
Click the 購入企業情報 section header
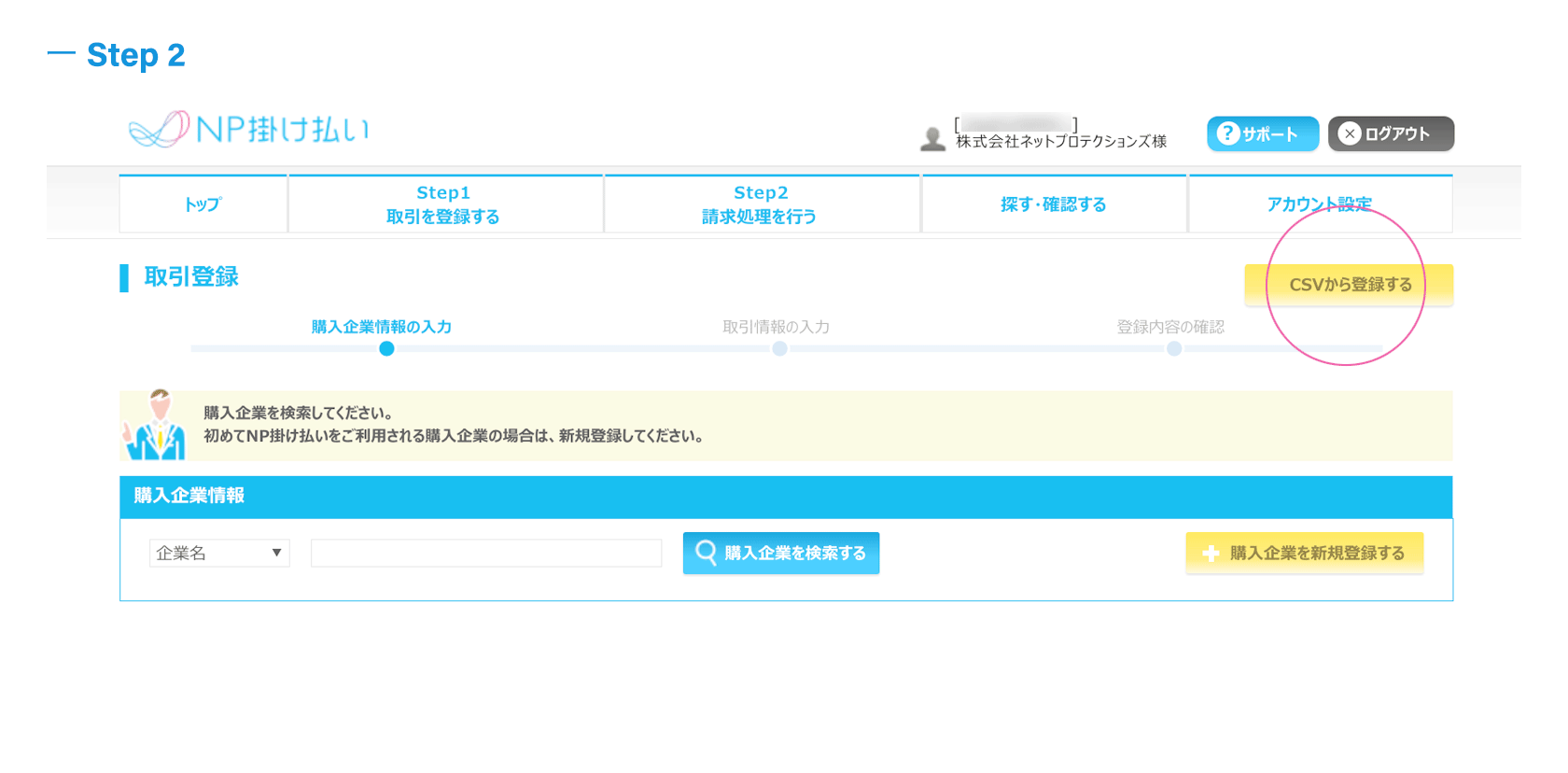tap(786, 496)
